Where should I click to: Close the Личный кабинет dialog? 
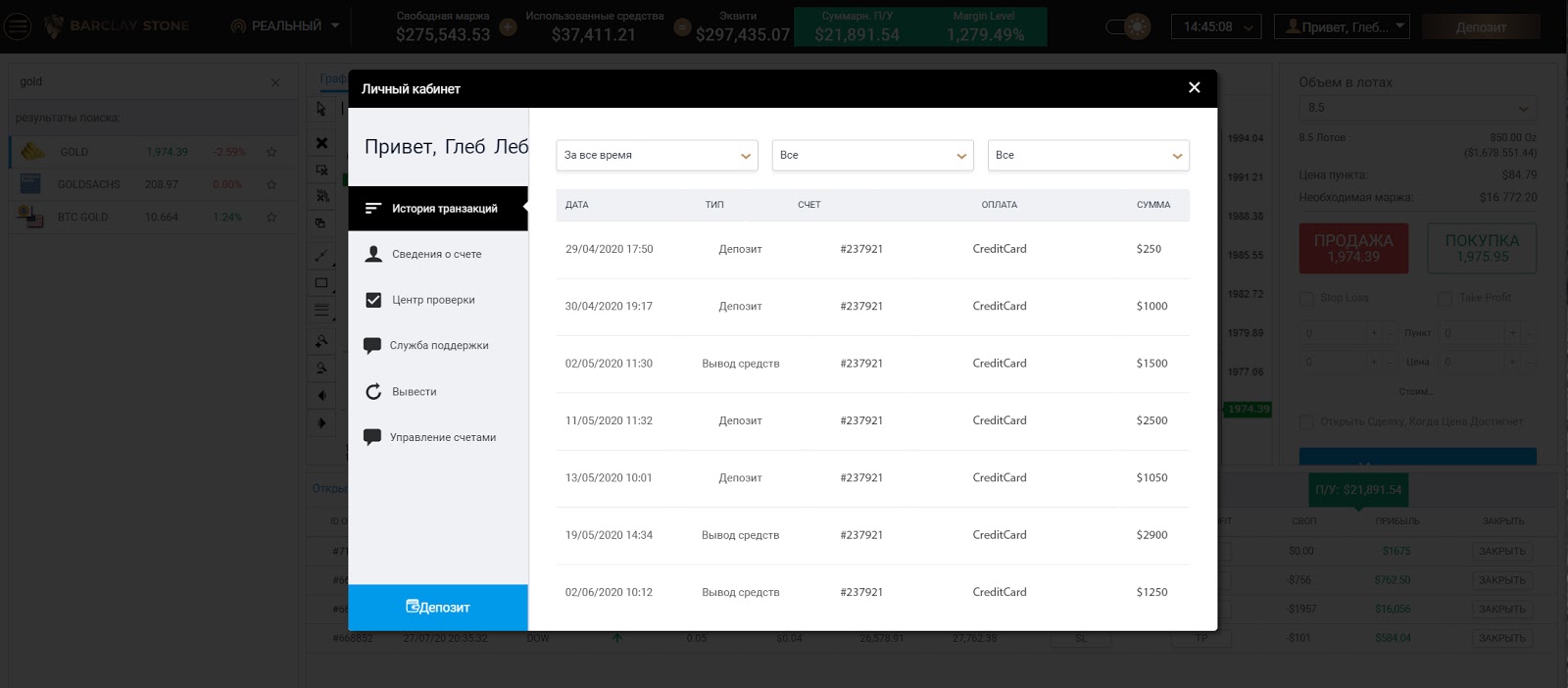[x=1194, y=87]
